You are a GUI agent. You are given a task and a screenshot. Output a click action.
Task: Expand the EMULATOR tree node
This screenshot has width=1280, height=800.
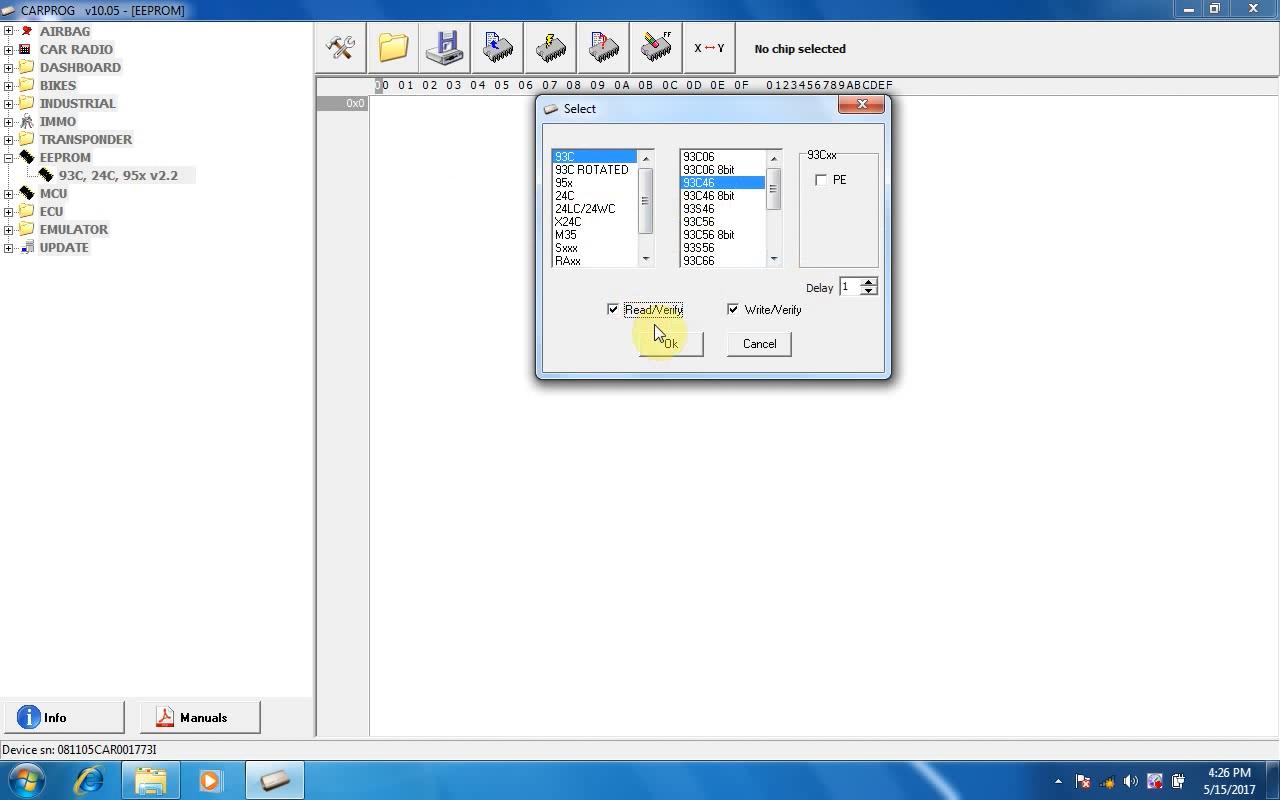pyautogui.click(x=9, y=229)
